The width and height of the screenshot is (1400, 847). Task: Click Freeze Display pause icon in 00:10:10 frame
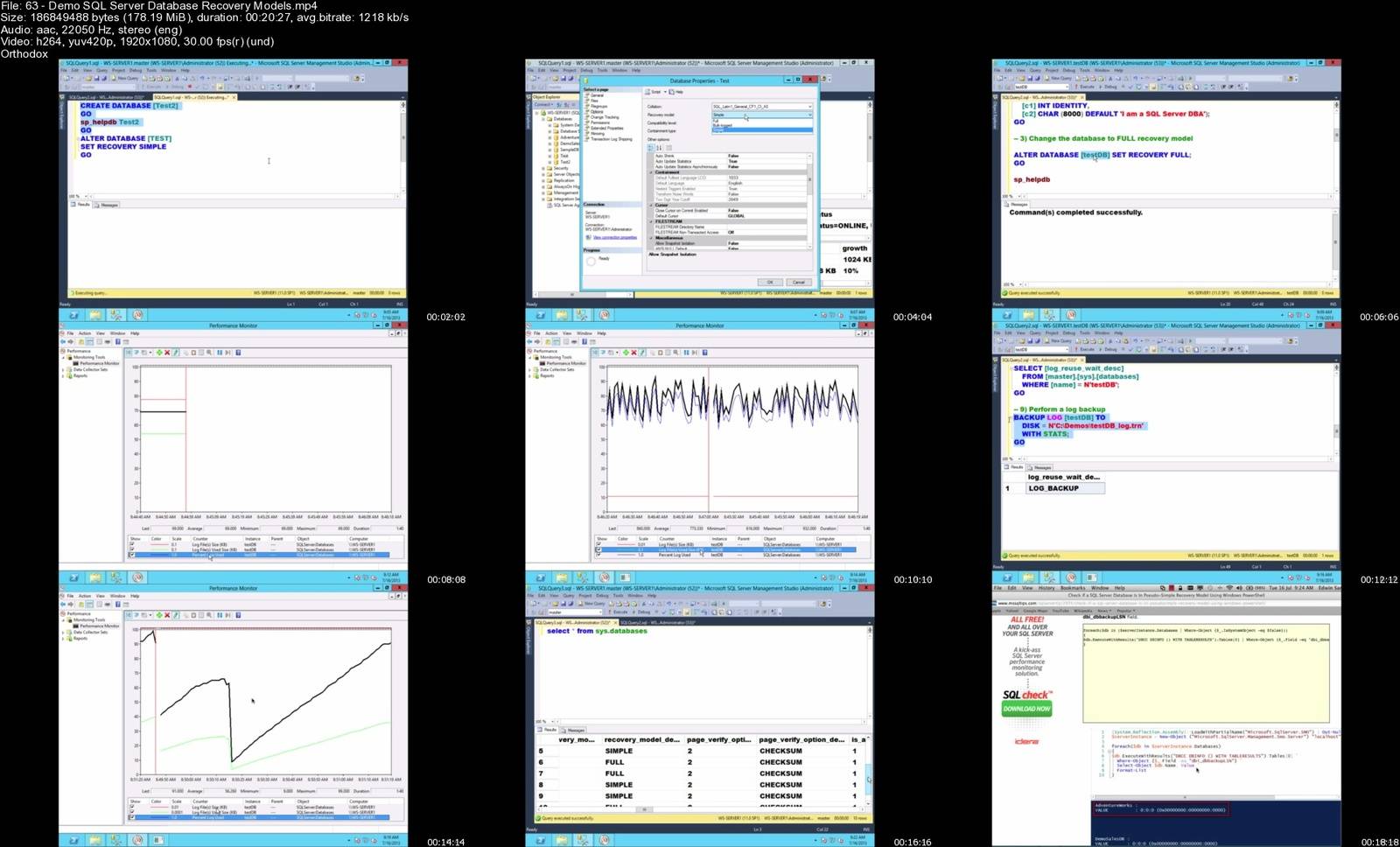(x=686, y=353)
